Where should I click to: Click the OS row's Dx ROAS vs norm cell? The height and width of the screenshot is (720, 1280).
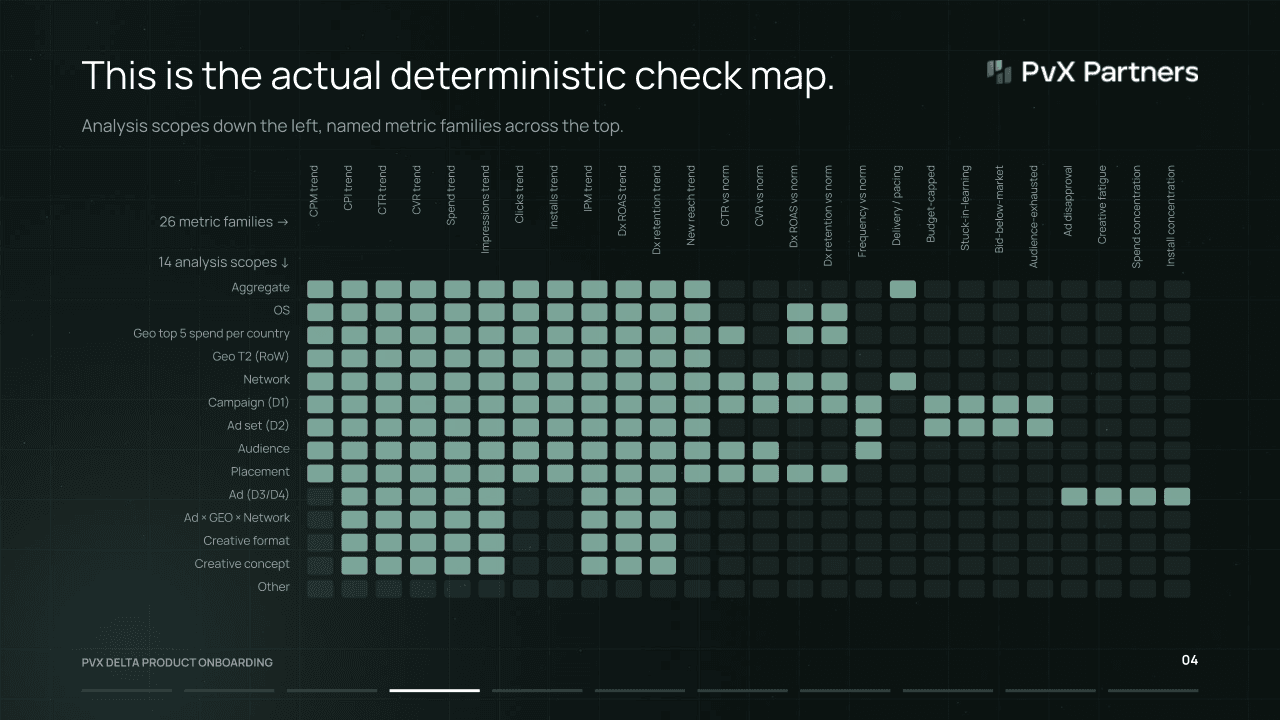click(x=800, y=312)
